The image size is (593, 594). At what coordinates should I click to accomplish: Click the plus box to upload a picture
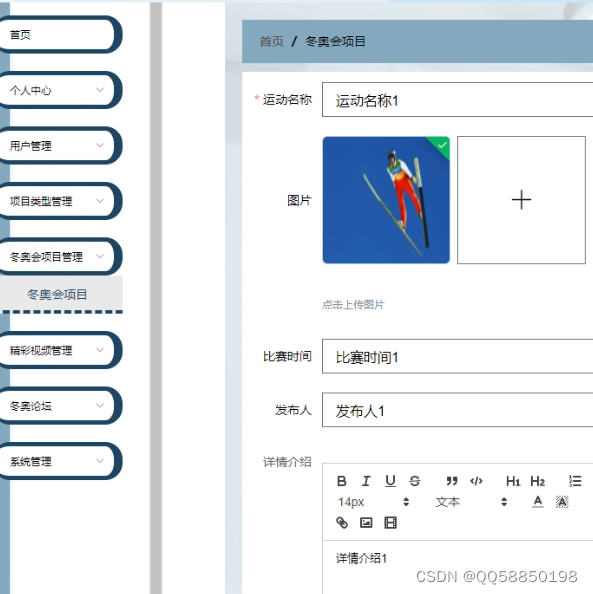(x=521, y=200)
